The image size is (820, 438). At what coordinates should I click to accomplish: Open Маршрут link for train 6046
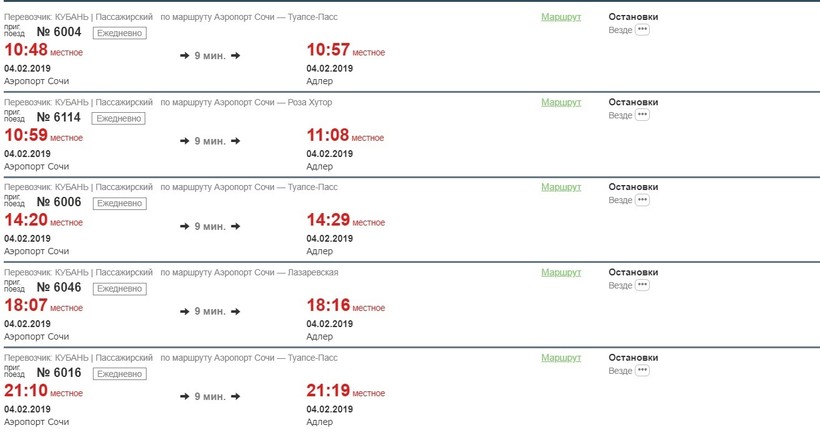pos(560,272)
